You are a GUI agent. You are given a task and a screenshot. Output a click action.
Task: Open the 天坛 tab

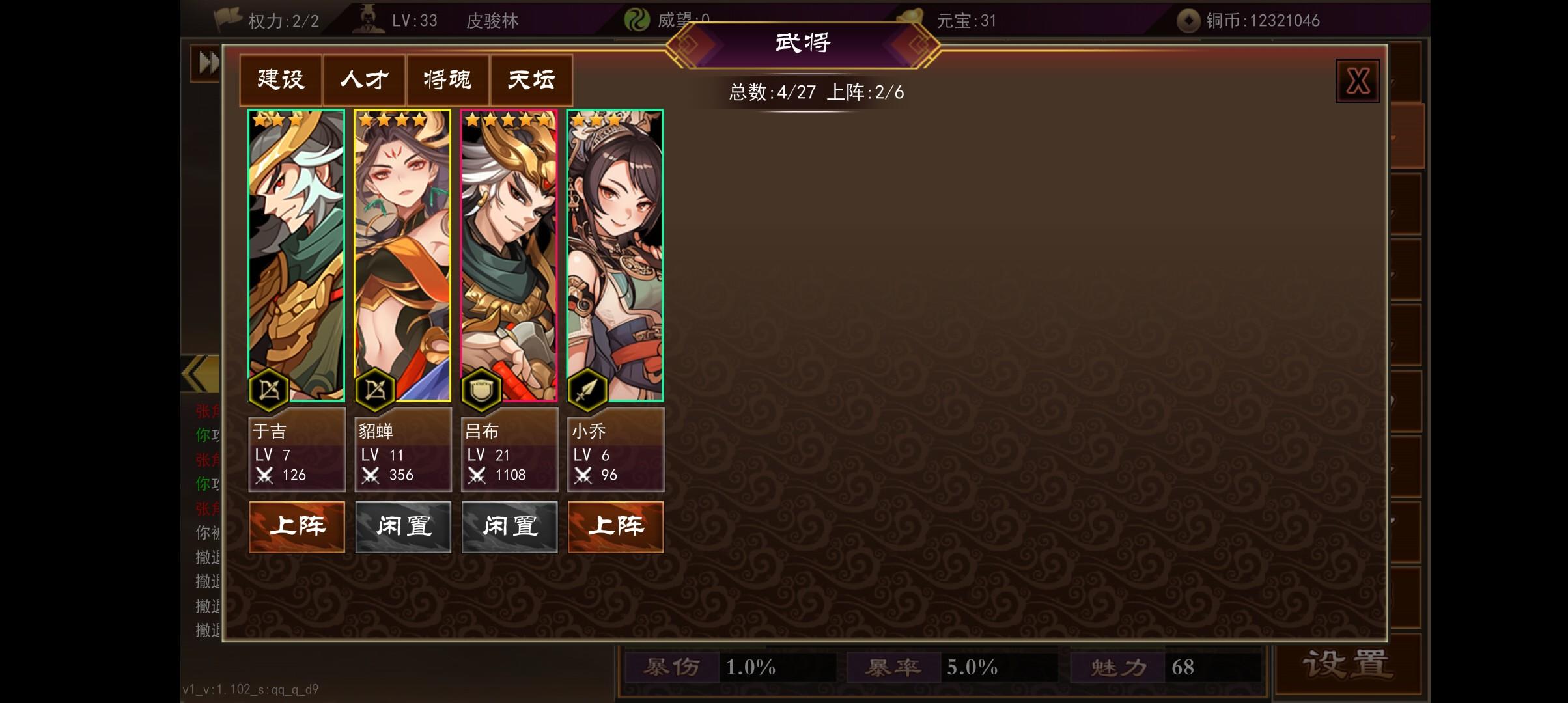coord(531,80)
